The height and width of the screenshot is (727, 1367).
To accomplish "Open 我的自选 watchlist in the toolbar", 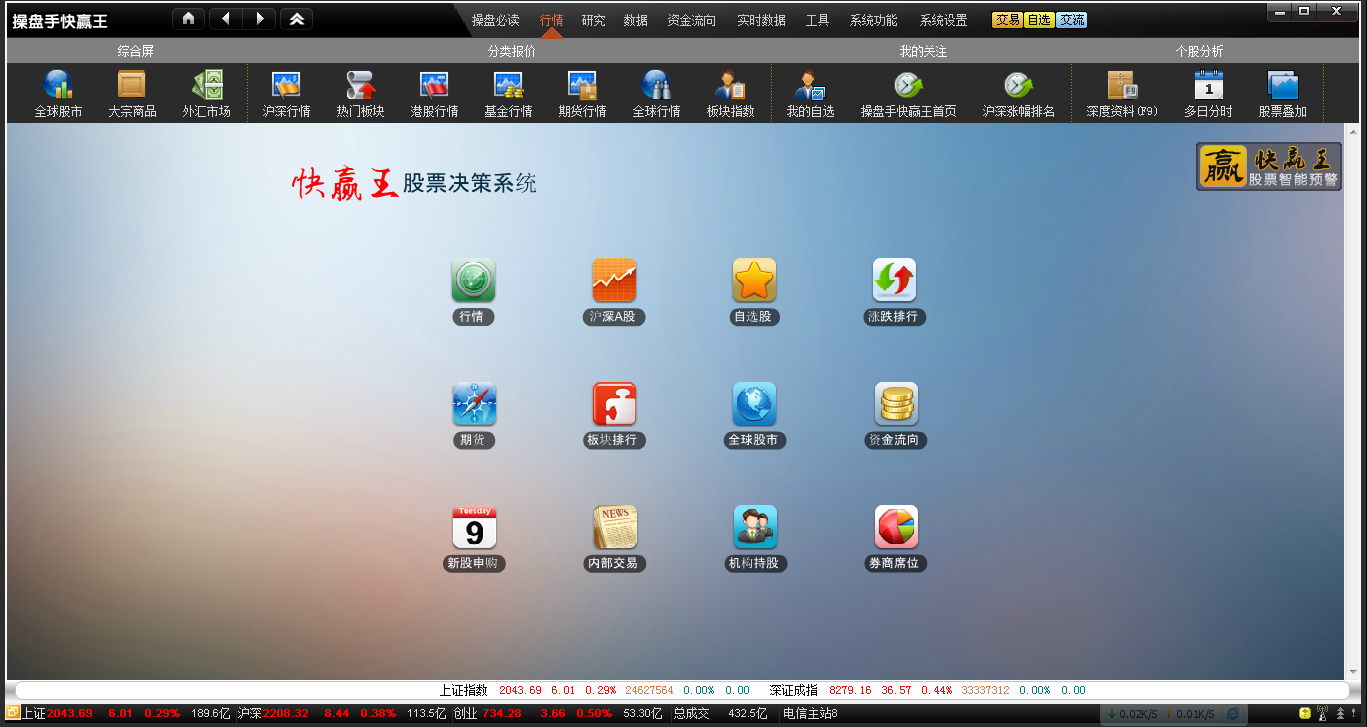I will coord(810,94).
